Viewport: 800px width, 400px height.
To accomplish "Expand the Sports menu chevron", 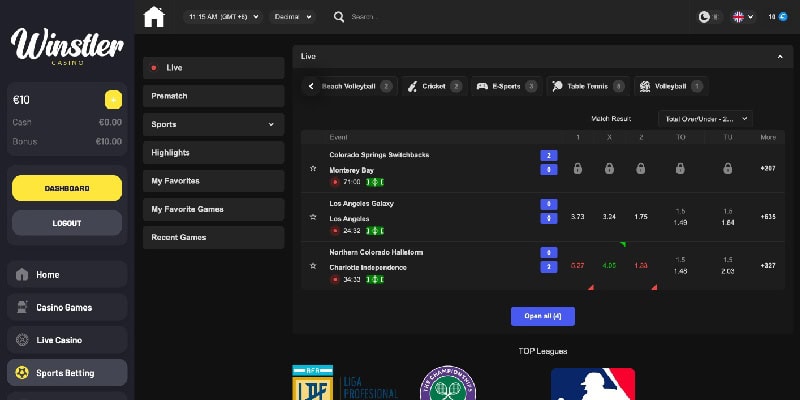I will point(271,124).
